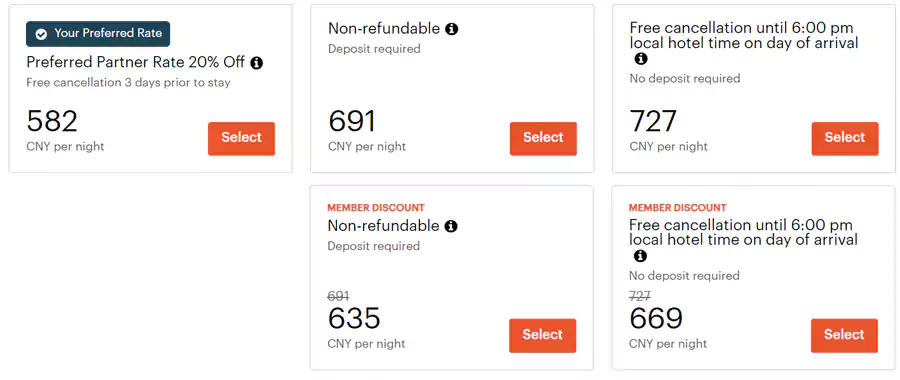The image size is (900, 380).
Task: Click Preferred Partner Rate 20% Off title
Action: tap(136, 62)
